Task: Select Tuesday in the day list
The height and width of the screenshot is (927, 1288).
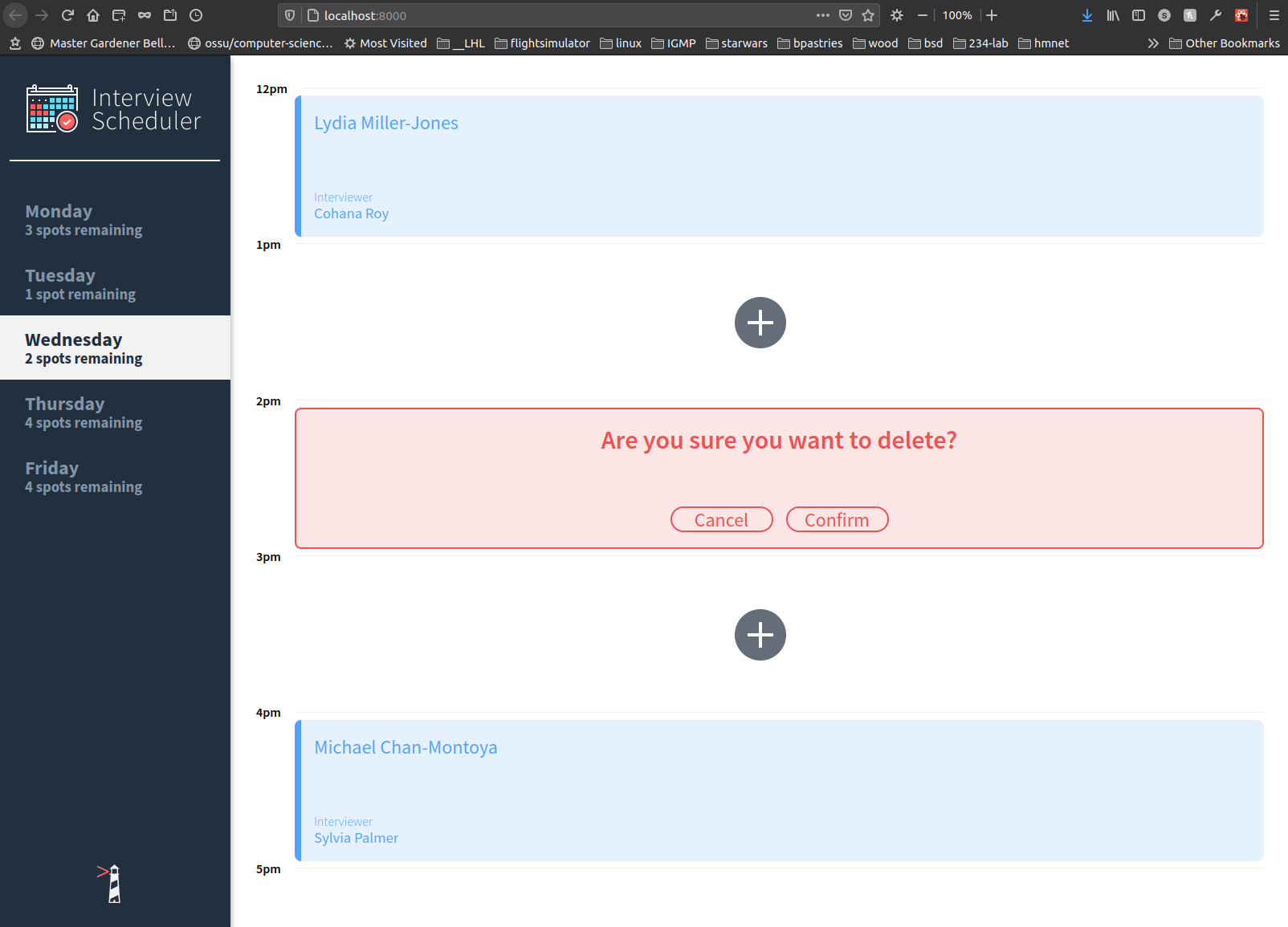Action: tap(115, 283)
